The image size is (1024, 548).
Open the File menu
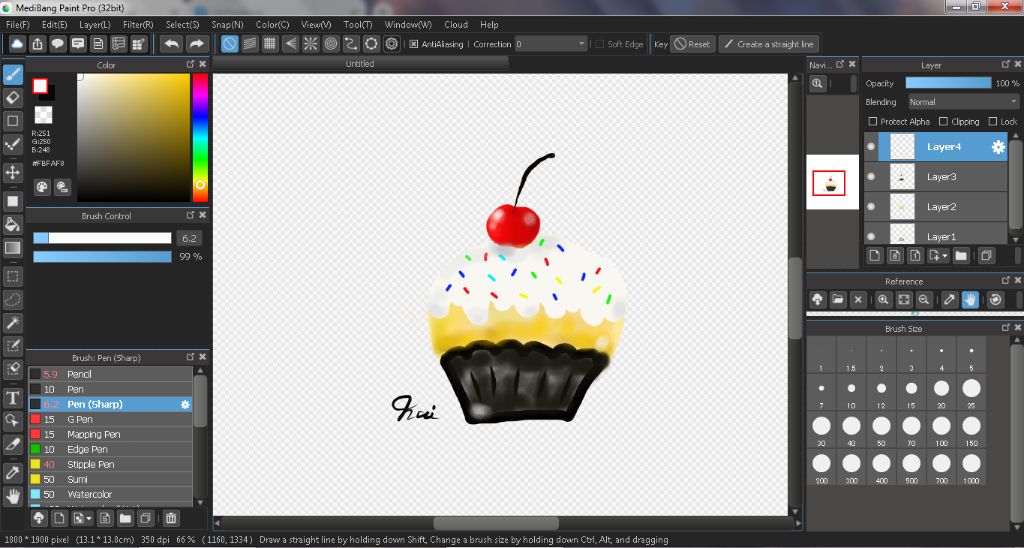18,24
